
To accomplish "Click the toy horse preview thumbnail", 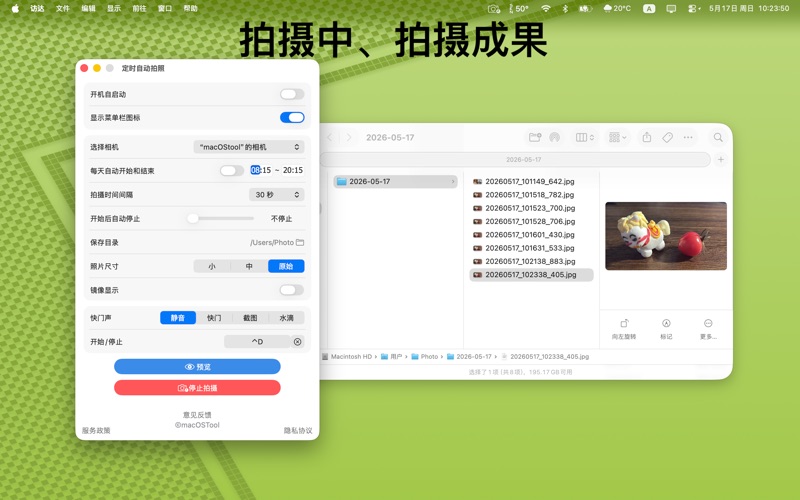I will tap(666, 236).
